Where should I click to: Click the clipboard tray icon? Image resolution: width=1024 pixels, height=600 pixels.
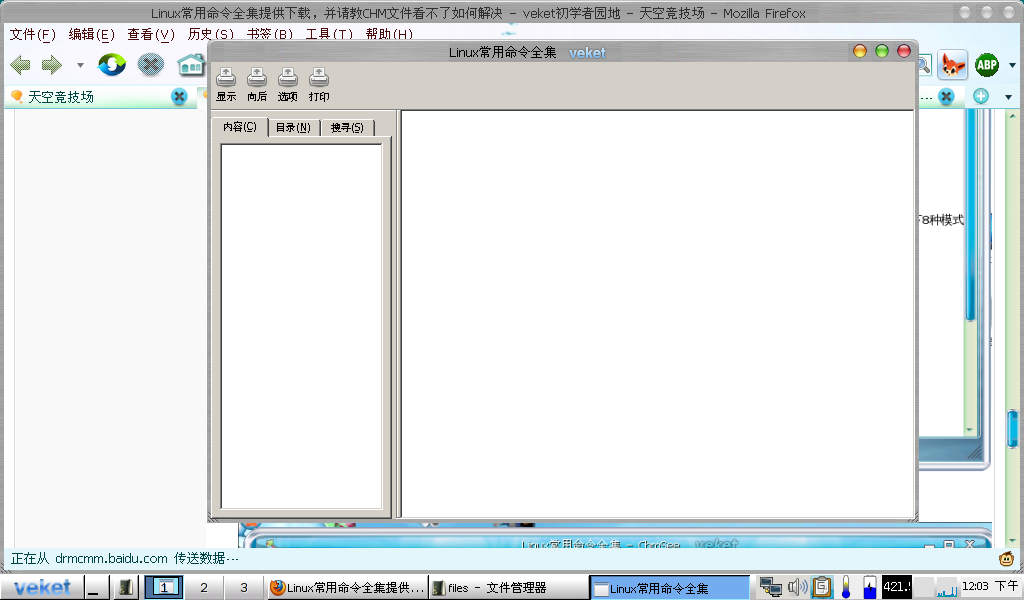822,587
